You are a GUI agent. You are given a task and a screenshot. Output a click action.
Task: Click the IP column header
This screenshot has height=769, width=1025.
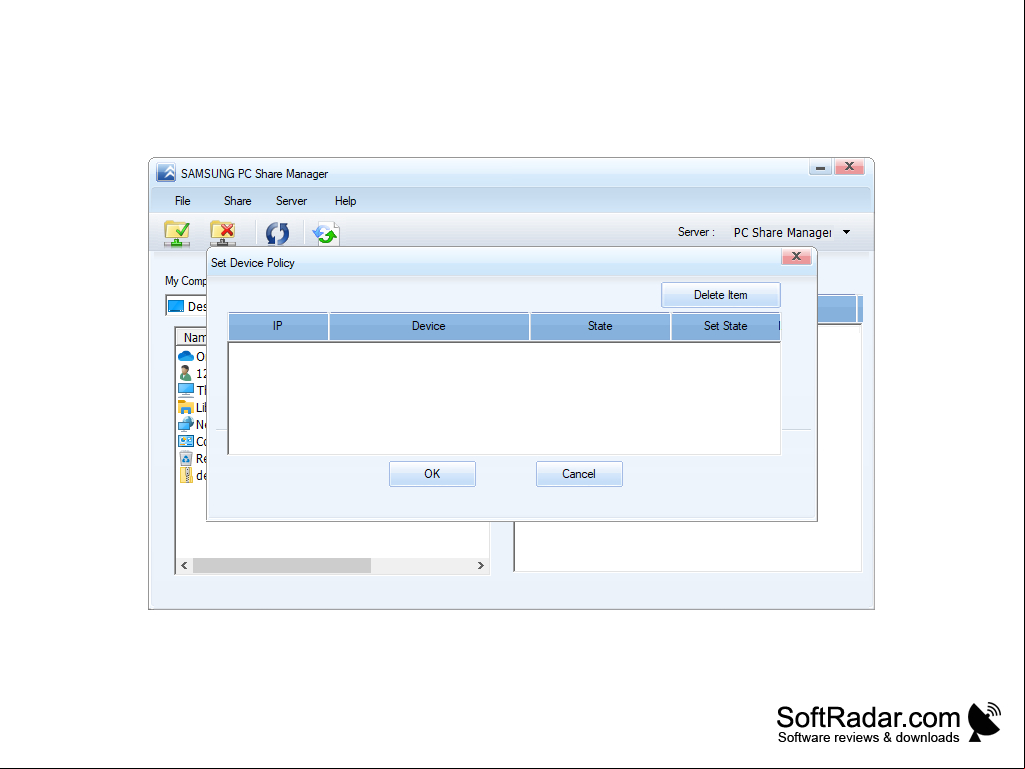click(x=278, y=326)
